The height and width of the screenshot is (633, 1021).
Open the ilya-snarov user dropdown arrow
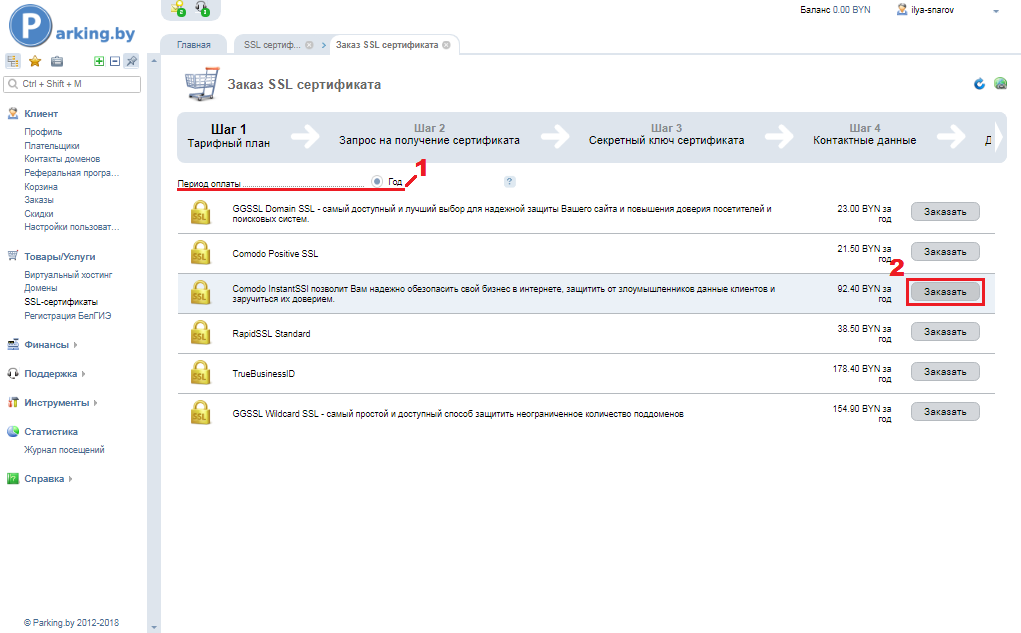pyautogui.click(x=996, y=11)
